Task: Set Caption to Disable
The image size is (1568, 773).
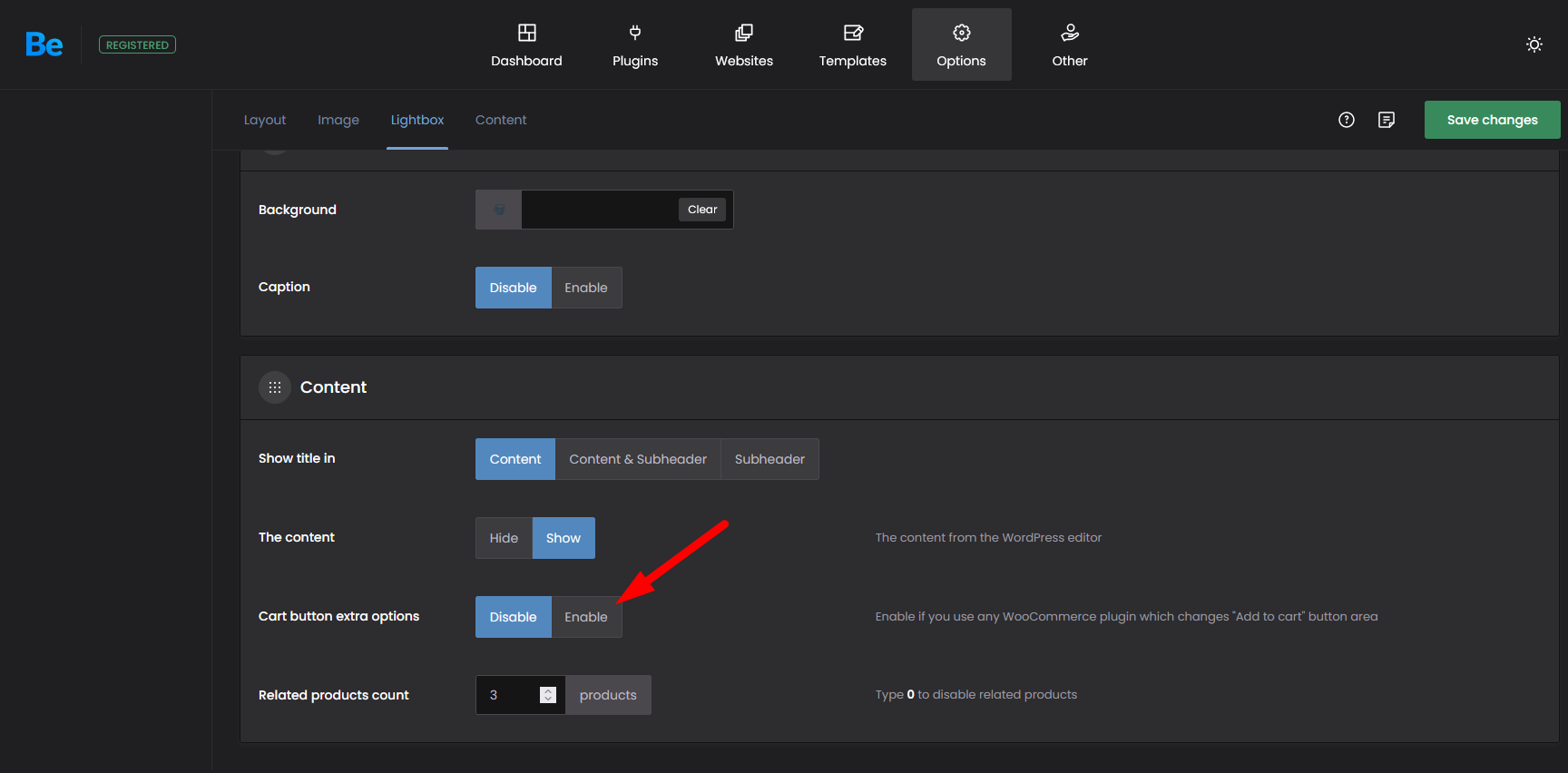Action: tap(514, 288)
